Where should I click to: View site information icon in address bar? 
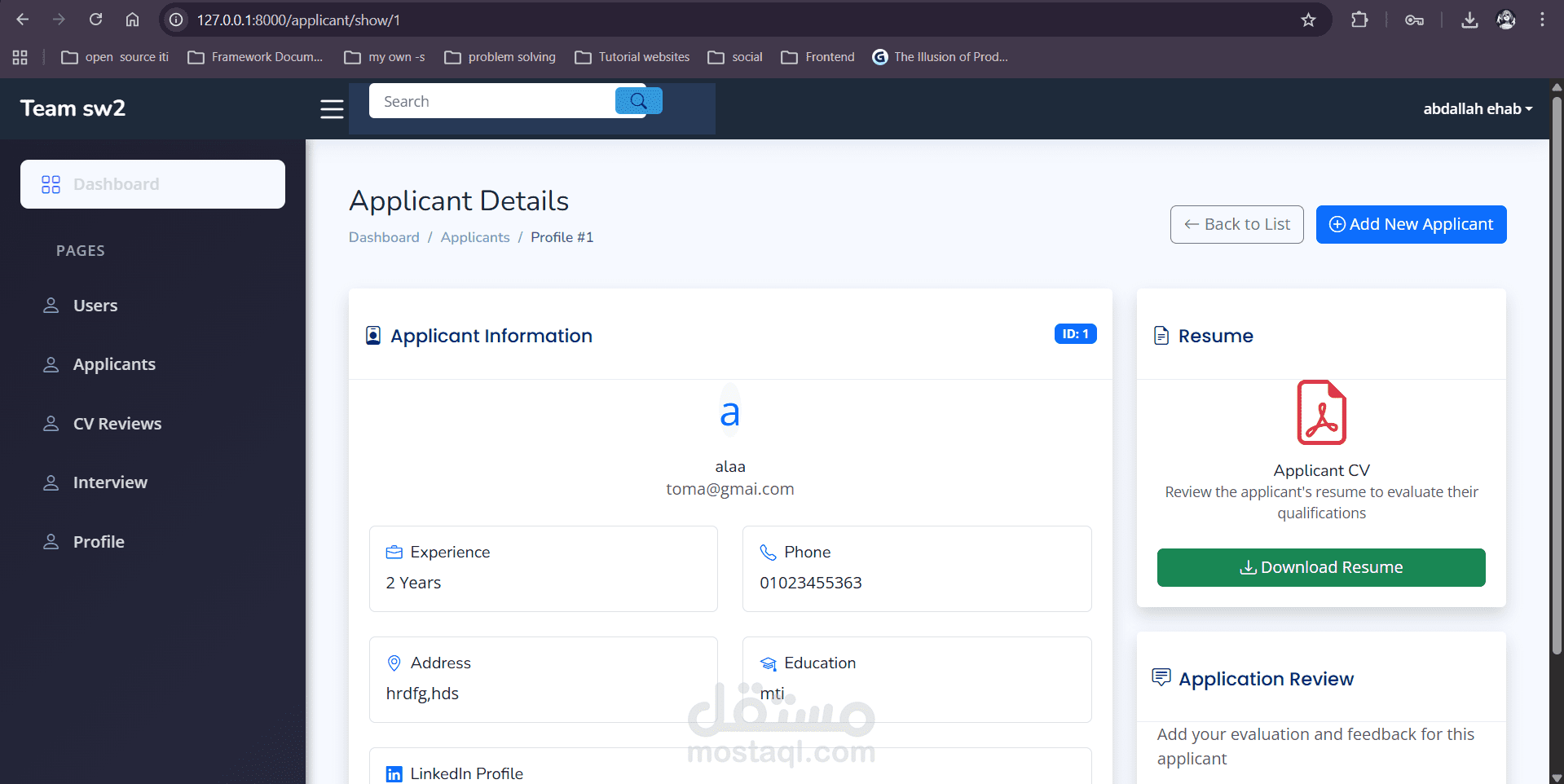(176, 20)
